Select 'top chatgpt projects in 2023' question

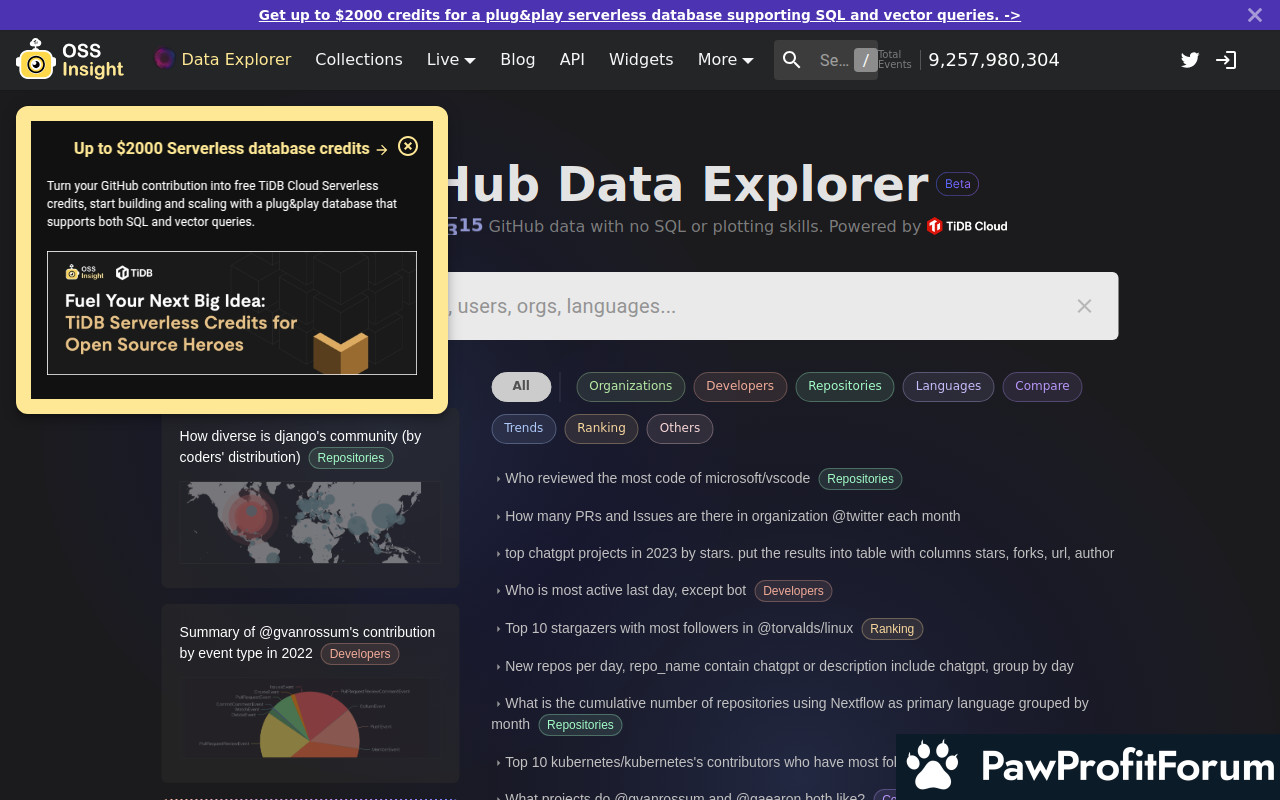click(x=809, y=553)
